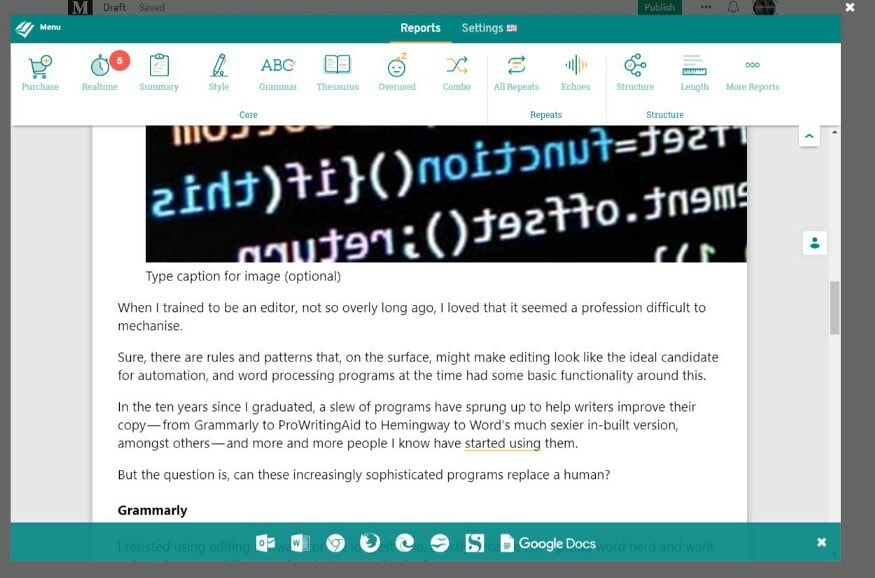Run the Echoes report

click(x=575, y=73)
